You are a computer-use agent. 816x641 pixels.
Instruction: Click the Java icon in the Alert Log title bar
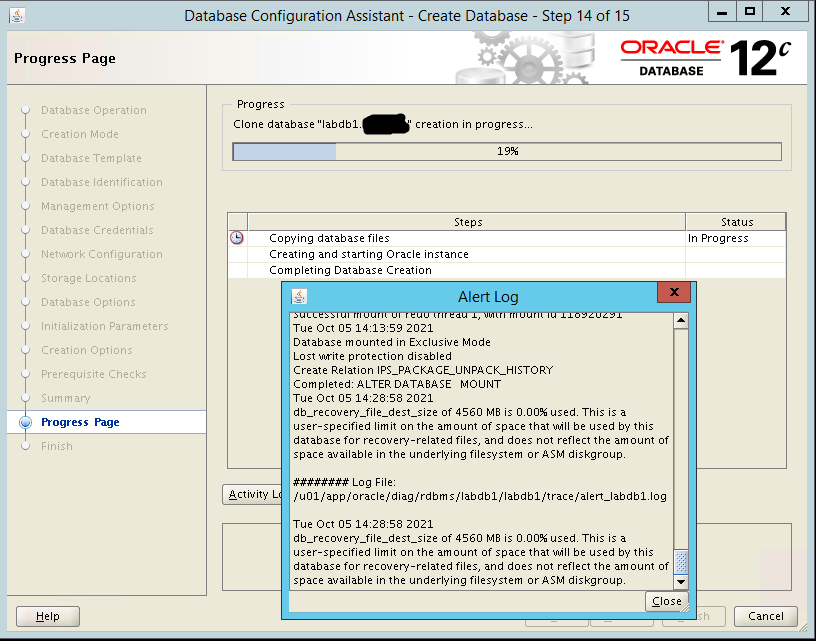tap(299, 297)
